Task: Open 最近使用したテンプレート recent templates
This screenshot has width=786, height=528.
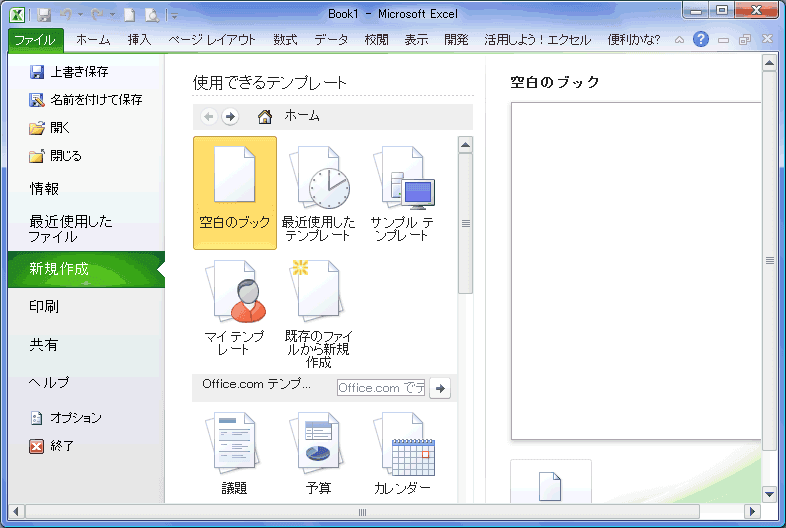Action: tap(318, 192)
